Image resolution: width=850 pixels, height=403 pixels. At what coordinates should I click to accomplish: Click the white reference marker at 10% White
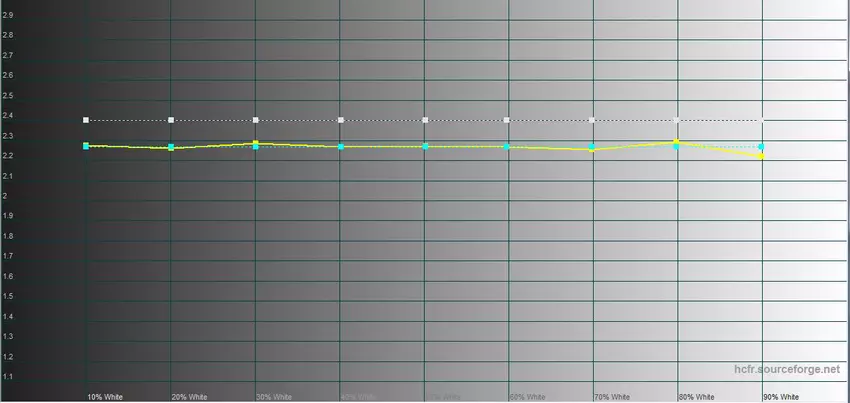point(86,120)
